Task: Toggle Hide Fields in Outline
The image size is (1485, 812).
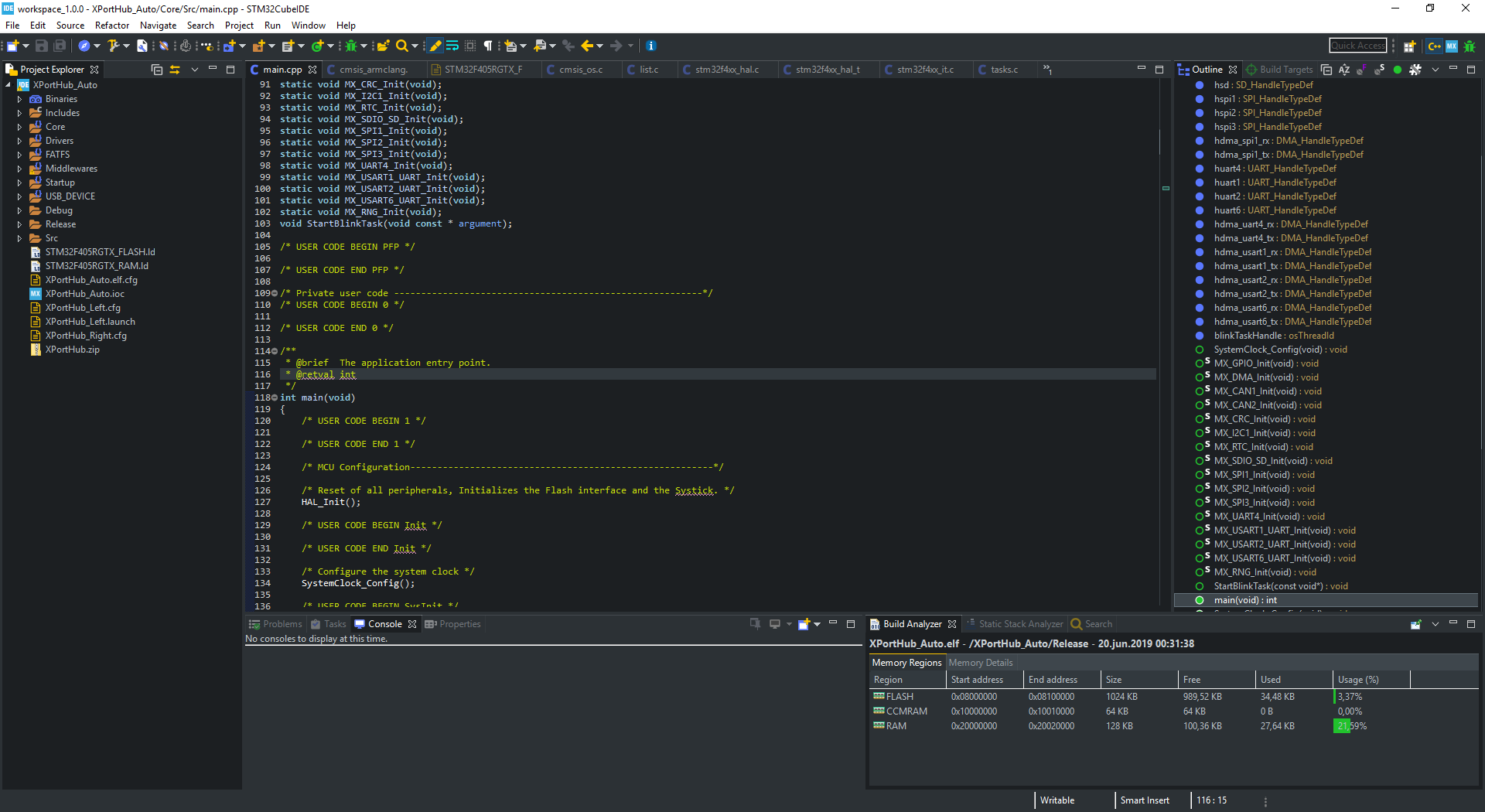Action: point(1361,70)
